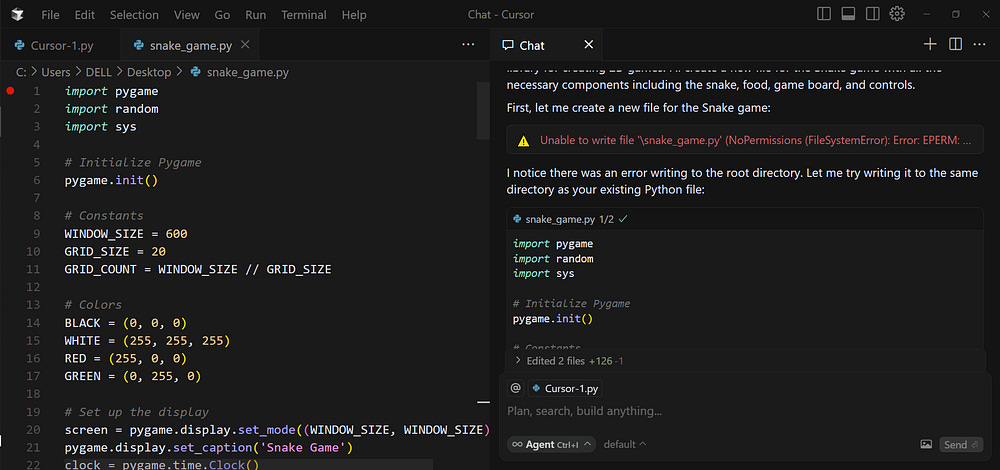Click line number 9 in gutter
The width and height of the screenshot is (1000, 470).
36,234
